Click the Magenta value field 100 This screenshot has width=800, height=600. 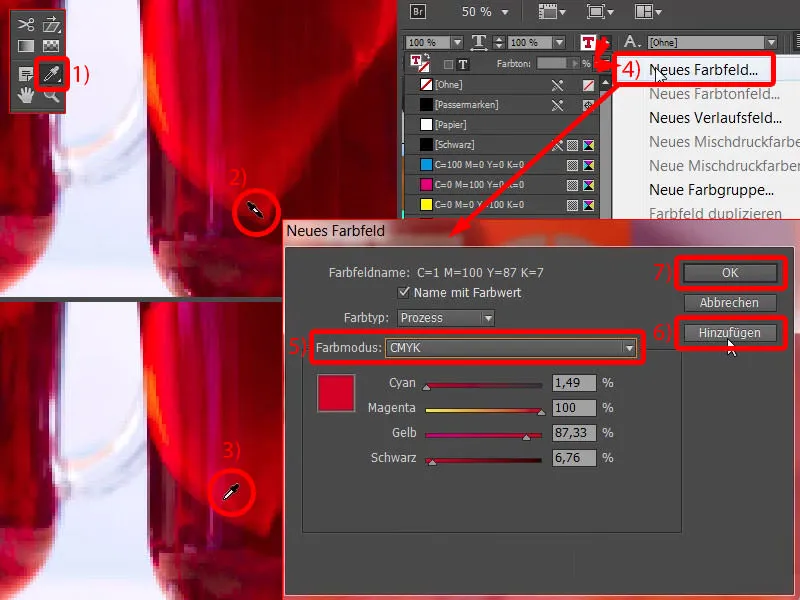pos(574,408)
